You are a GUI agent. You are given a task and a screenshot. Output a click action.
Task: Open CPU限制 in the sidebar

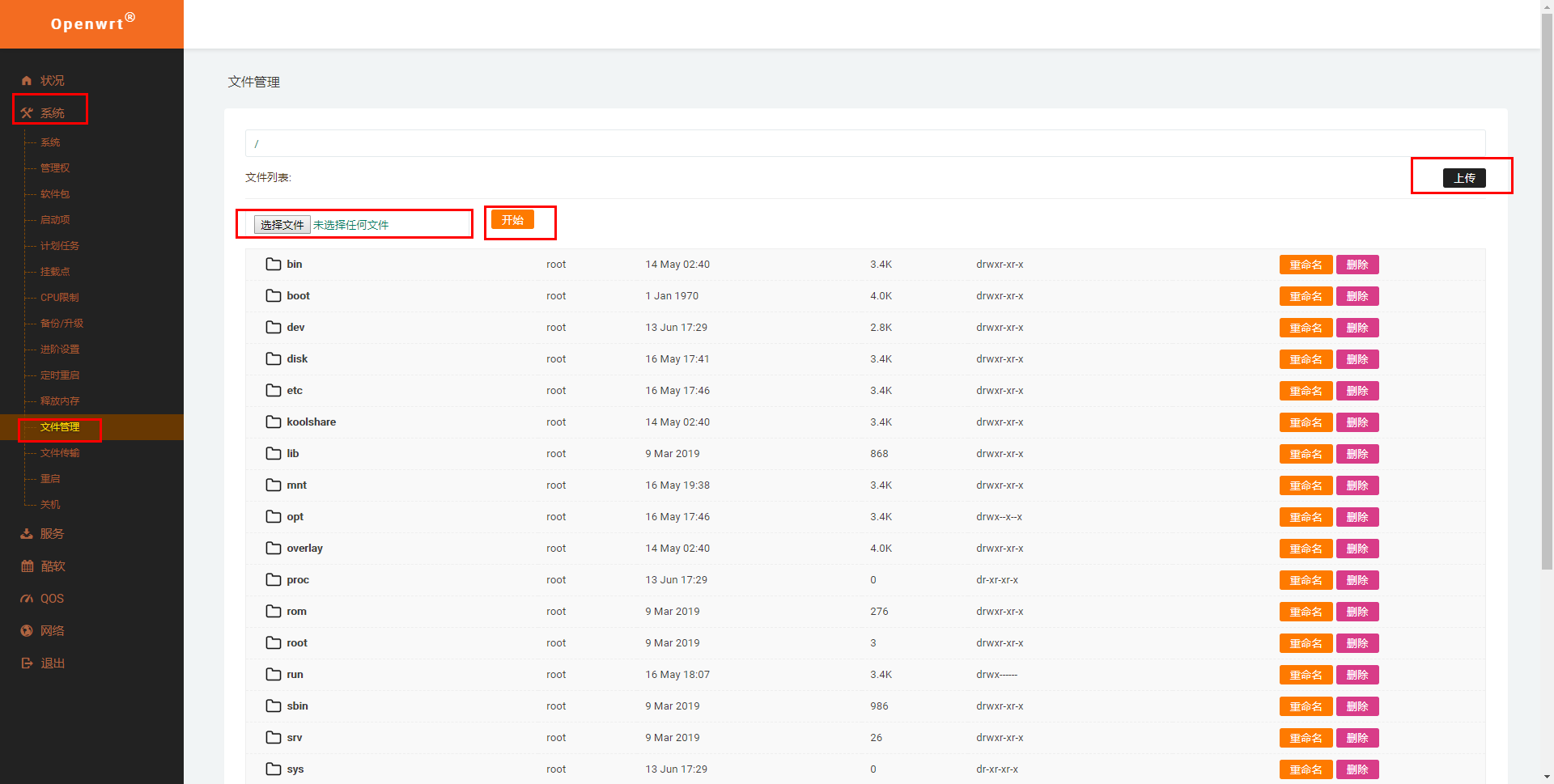point(60,298)
